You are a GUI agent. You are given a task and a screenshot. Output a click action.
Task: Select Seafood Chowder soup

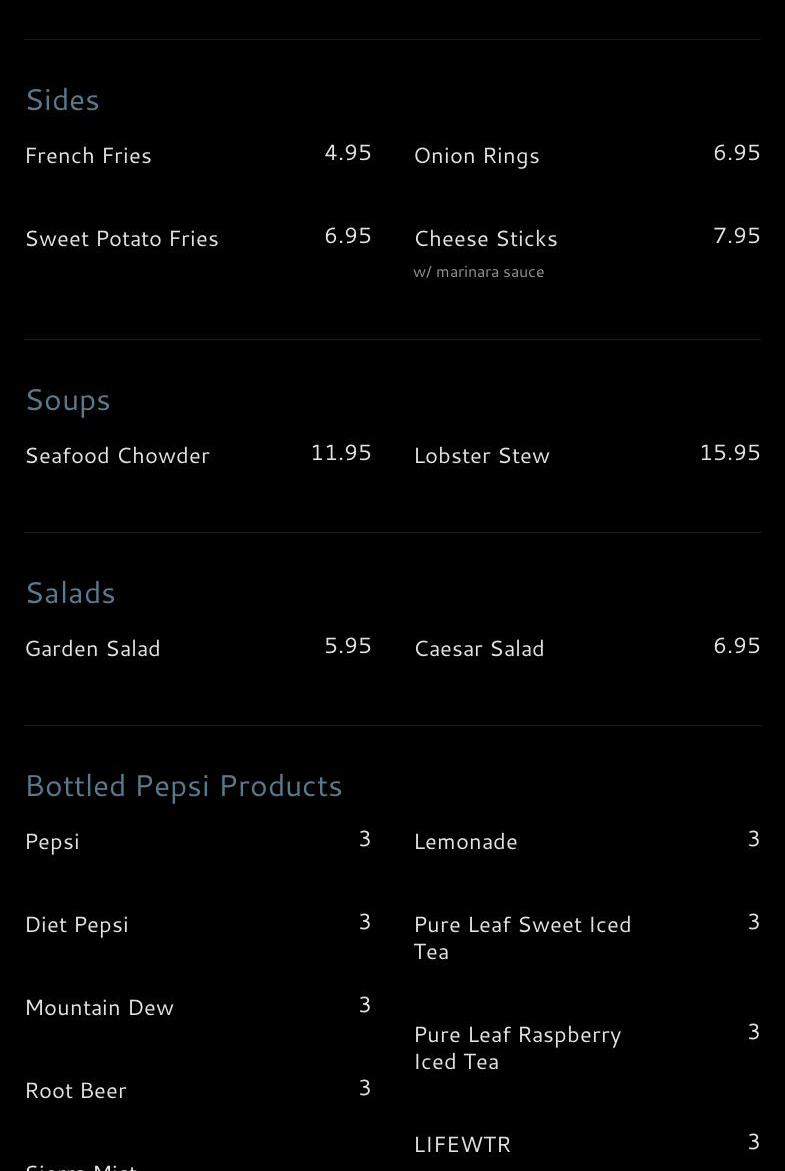[118, 456]
